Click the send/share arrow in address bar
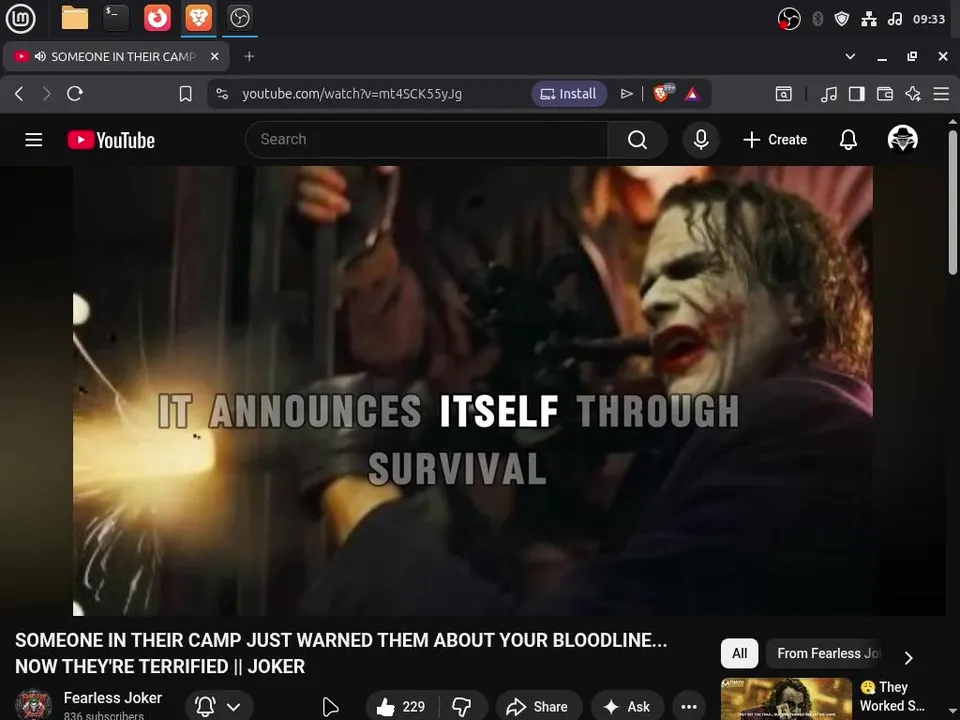Viewport: 960px width, 720px height. [x=626, y=94]
